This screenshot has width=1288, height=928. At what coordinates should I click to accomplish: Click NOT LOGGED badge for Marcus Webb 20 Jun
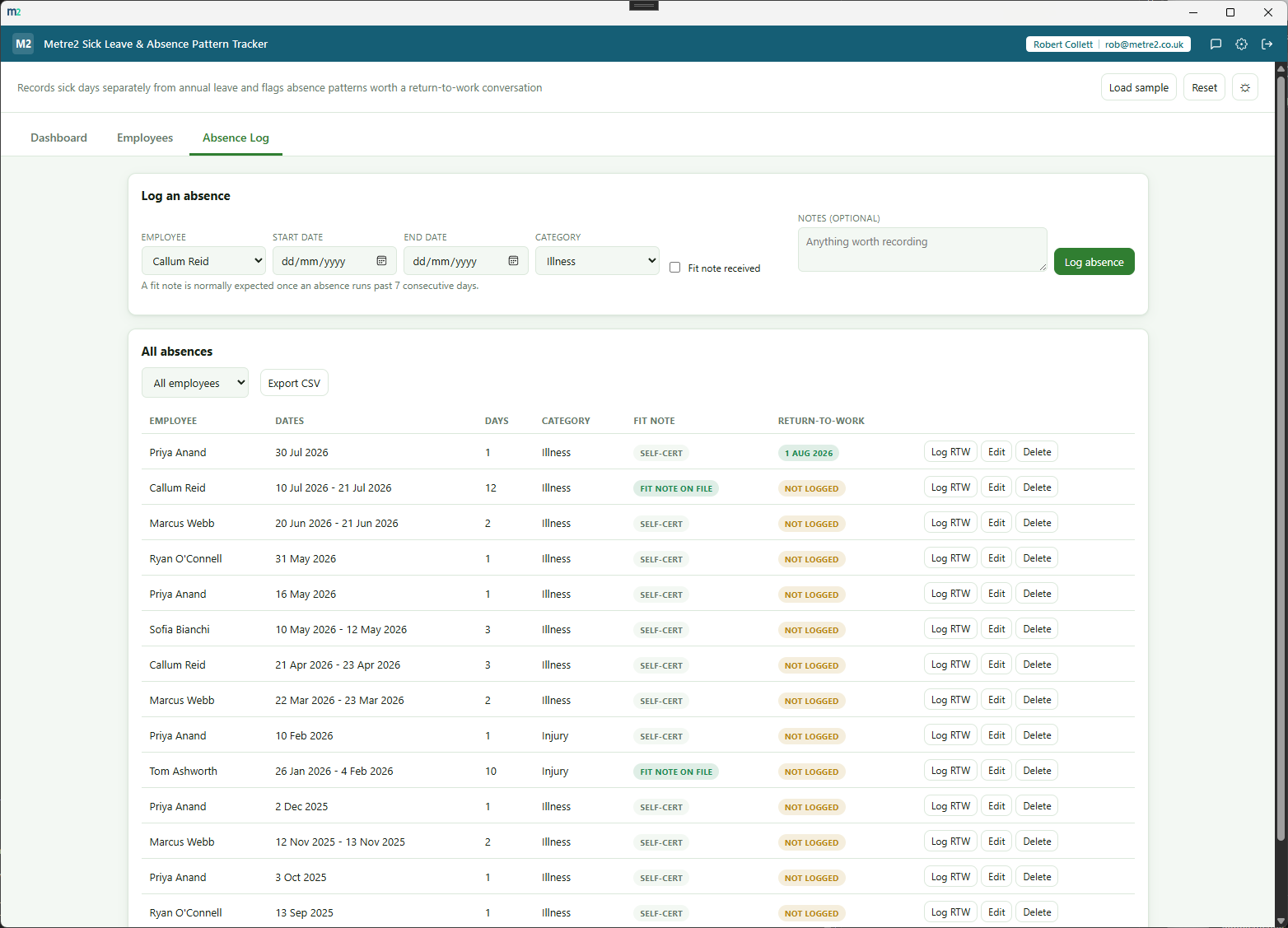(x=811, y=524)
